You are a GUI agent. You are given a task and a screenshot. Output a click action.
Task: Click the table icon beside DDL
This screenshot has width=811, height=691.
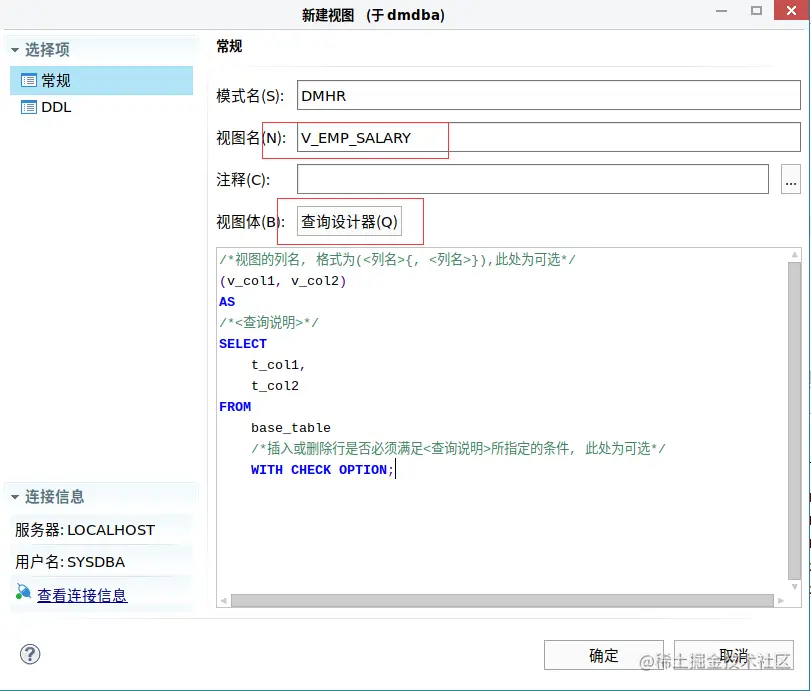tap(32, 107)
